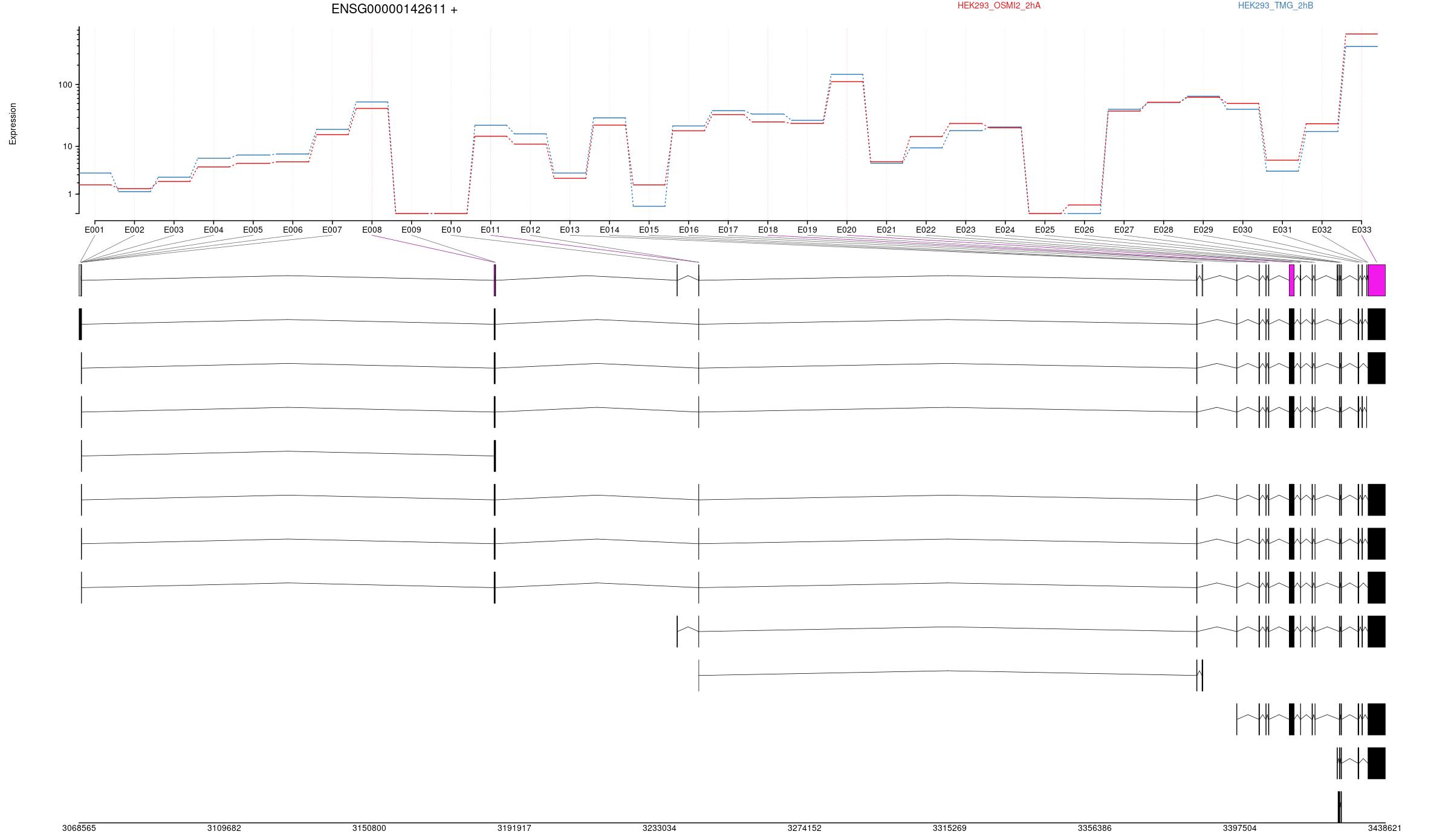The height and width of the screenshot is (840, 1451).
Task: Select exon label E006
Action: [x=293, y=230]
